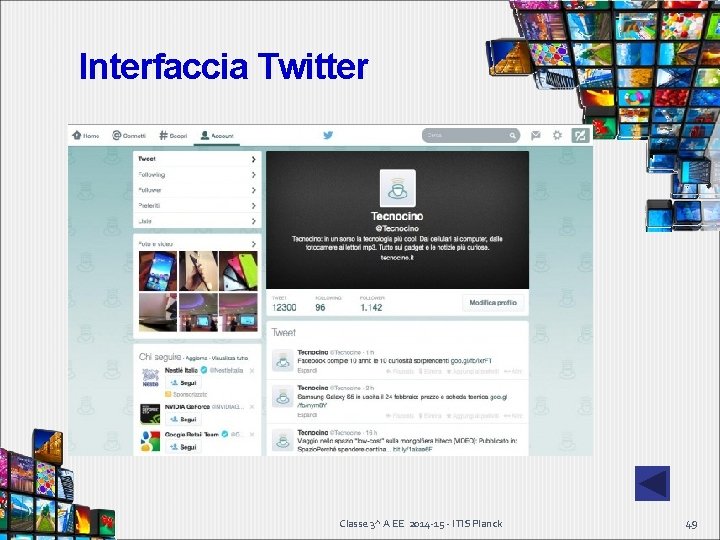Click the Google Retail Team logo avatar
The image size is (720, 540).
(x=150, y=441)
